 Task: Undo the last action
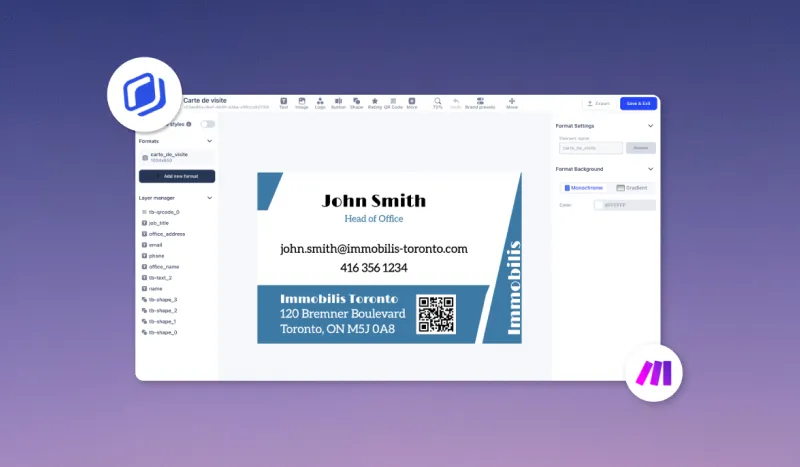pyautogui.click(x=456, y=103)
